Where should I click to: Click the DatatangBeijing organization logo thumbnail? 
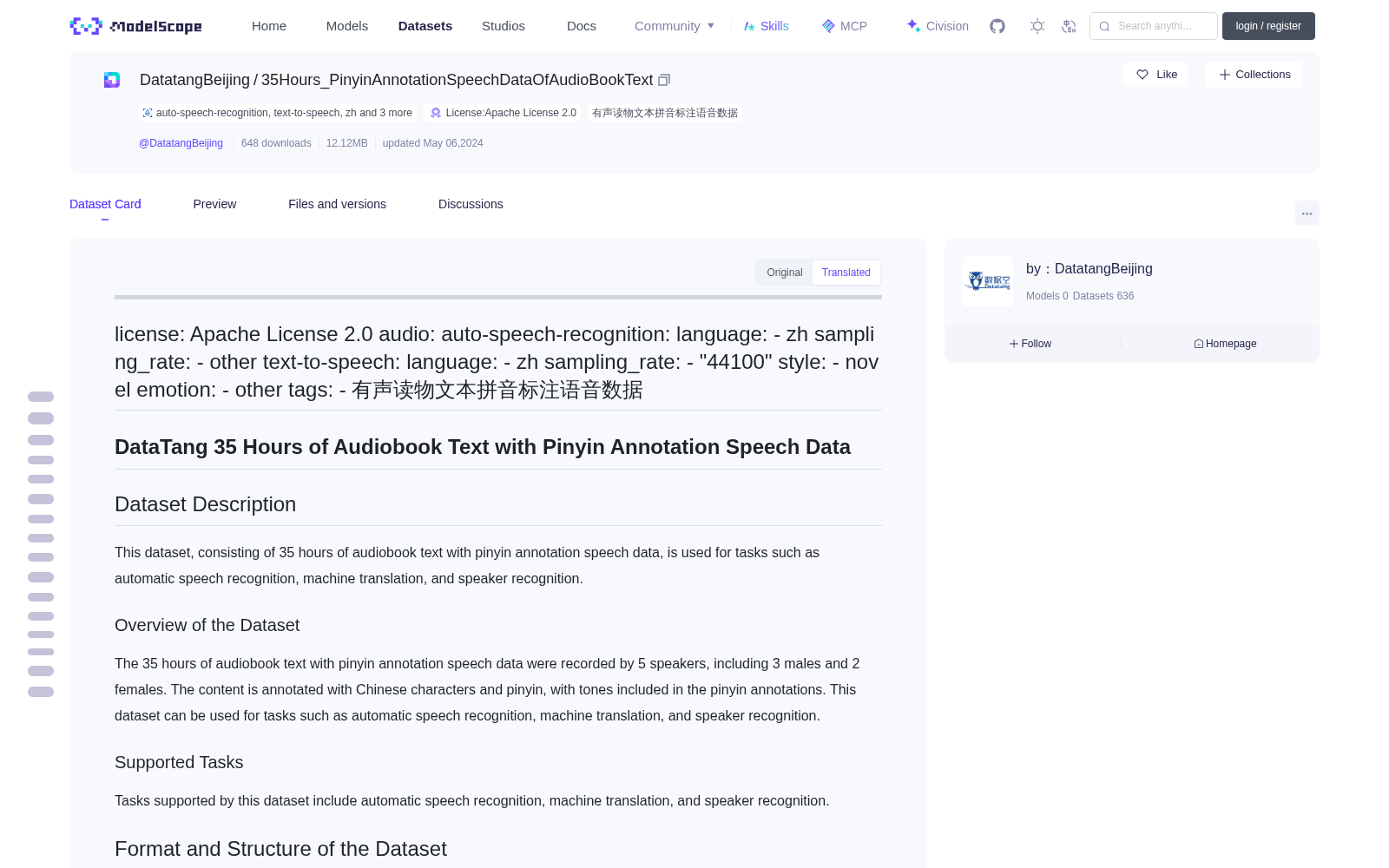(988, 281)
